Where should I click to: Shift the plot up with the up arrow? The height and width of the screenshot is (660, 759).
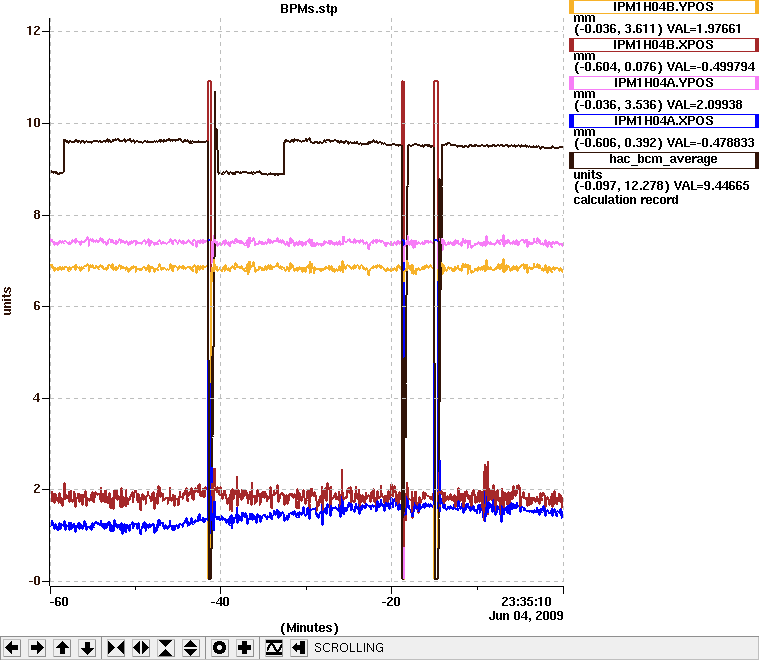tap(62, 647)
